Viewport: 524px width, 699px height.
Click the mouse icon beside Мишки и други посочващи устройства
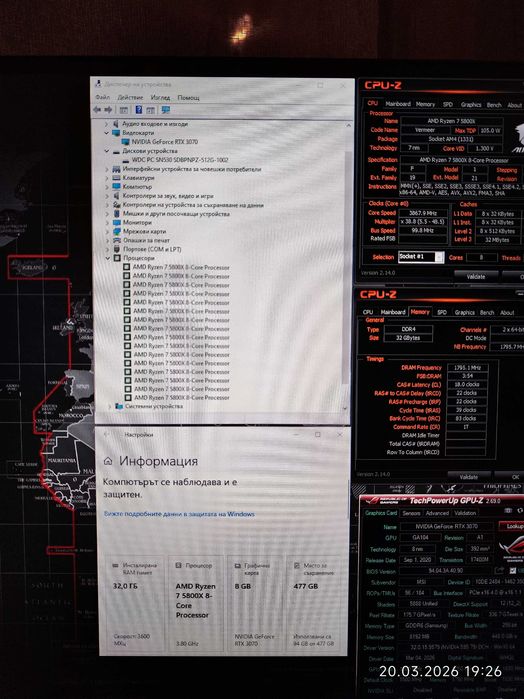click(117, 214)
